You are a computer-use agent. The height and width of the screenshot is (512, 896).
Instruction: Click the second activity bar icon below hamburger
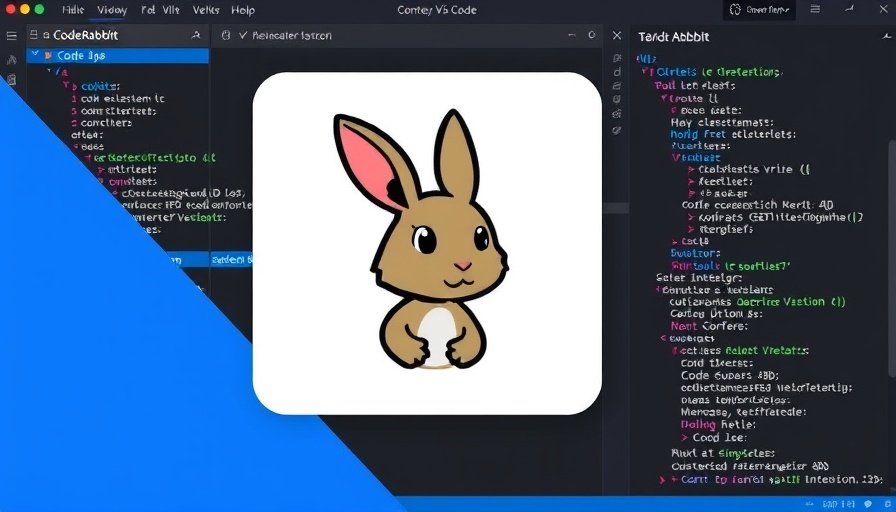point(11,59)
